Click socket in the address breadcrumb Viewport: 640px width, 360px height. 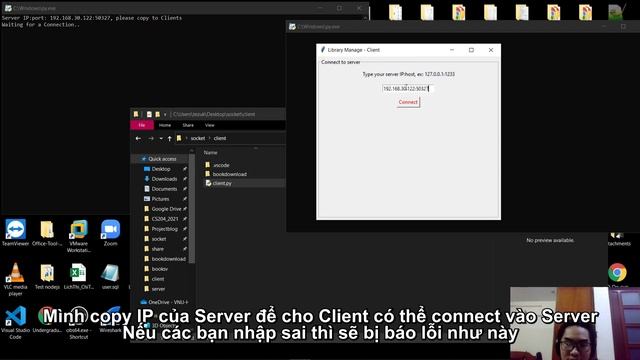click(x=198, y=138)
